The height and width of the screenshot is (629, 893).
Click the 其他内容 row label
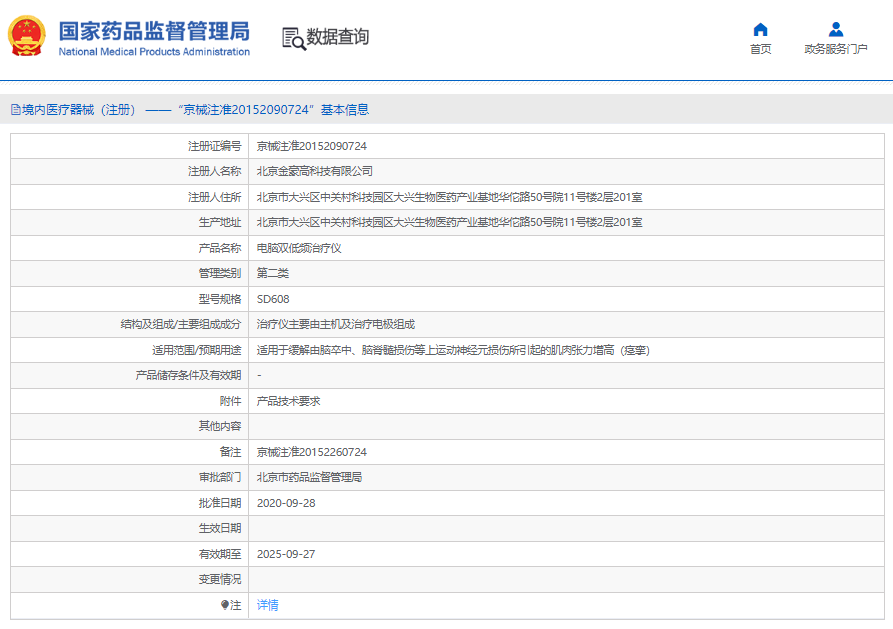pos(220,426)
